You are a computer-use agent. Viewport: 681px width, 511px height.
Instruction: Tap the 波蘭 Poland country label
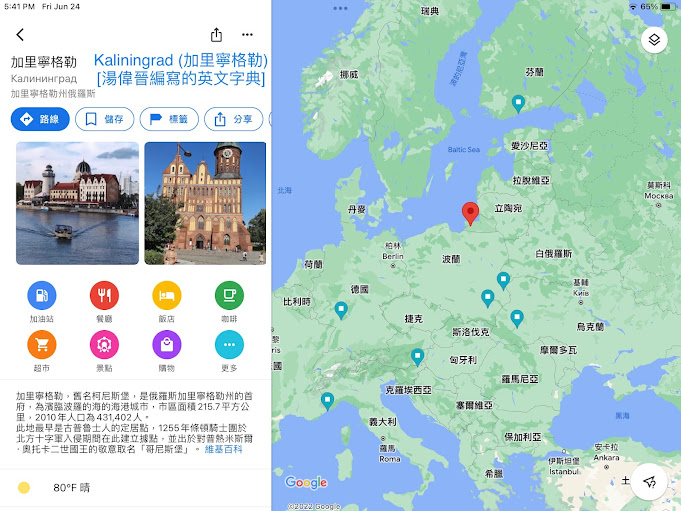click(451, 259)
